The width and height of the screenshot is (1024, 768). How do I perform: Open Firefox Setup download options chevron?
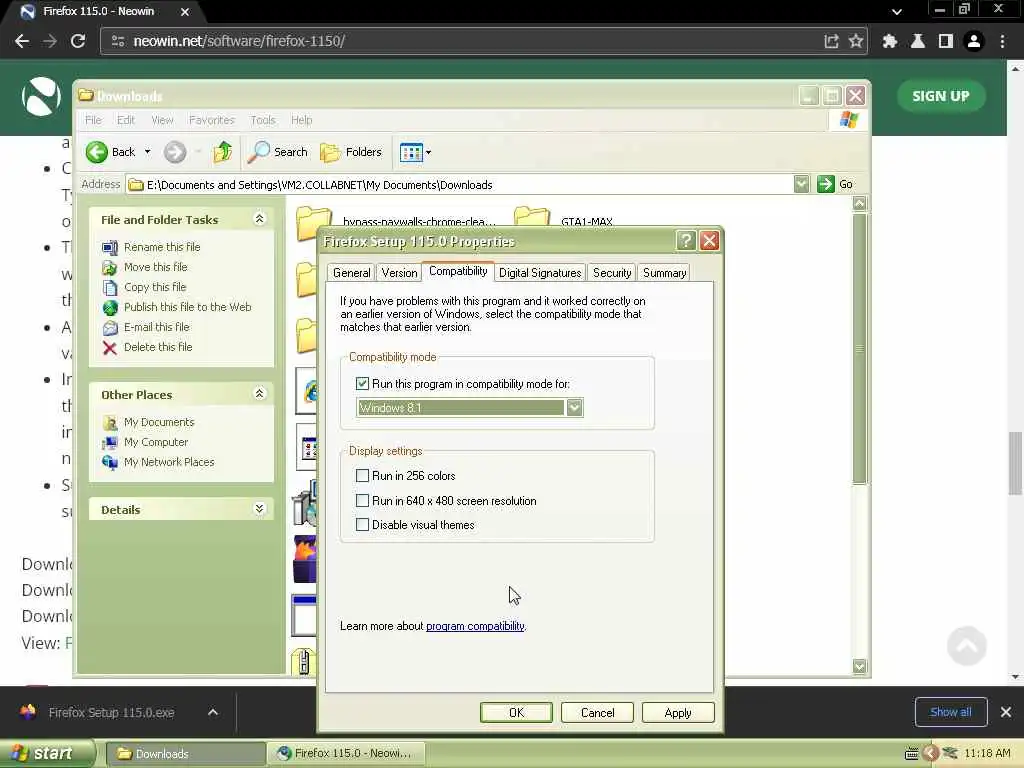(213, 712)
